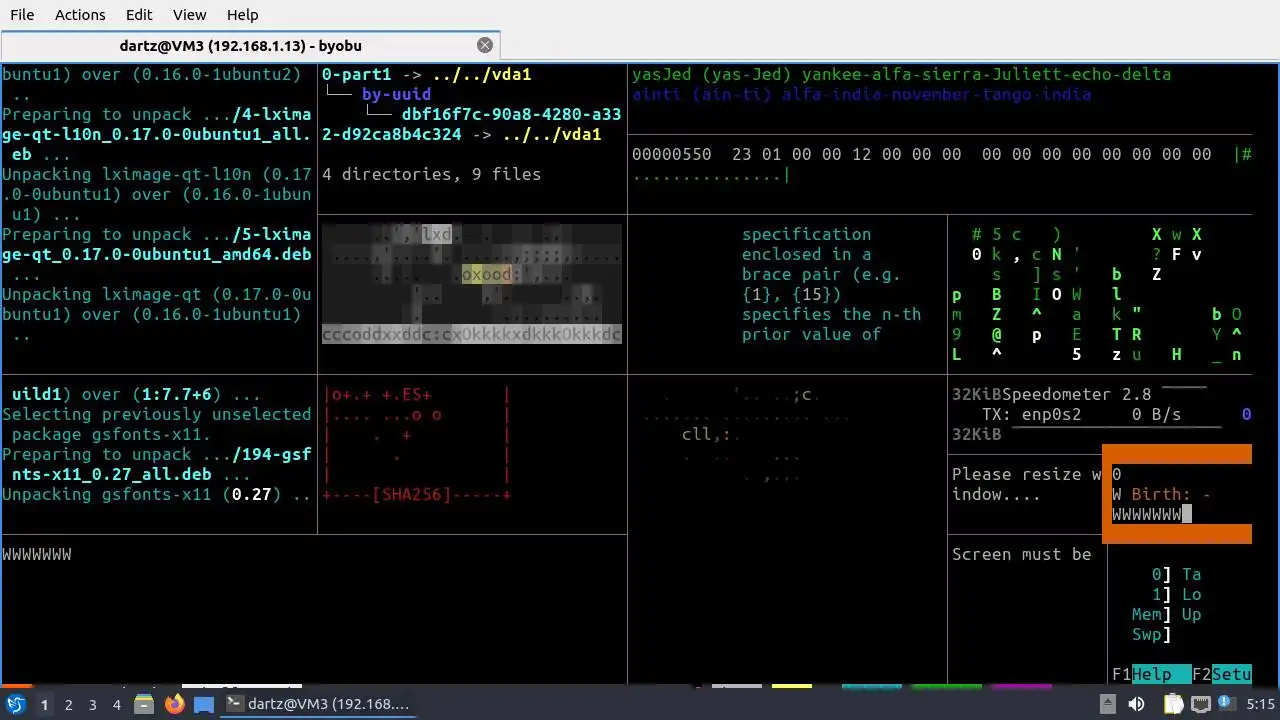Click 'dbf16f7c-90a8-4280-a33' uuid text
This screenshot has width=1280, height=720.
click(x=511, y=114)
